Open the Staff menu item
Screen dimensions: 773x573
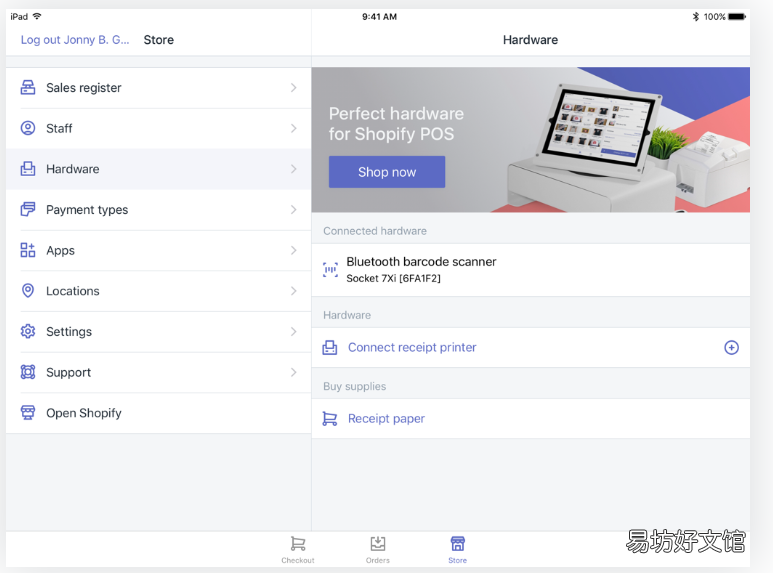coord(158,128)
